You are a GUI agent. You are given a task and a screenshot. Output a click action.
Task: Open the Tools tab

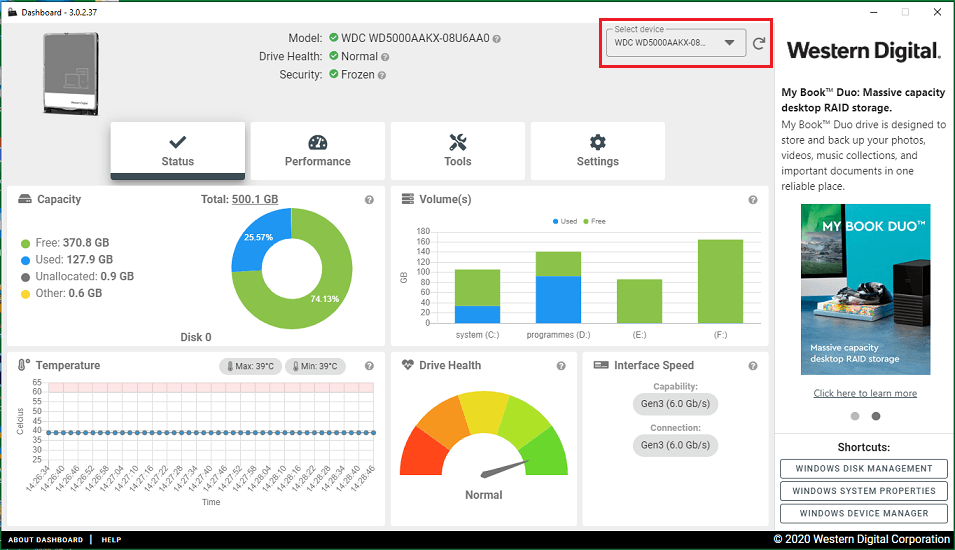(458, 150)
